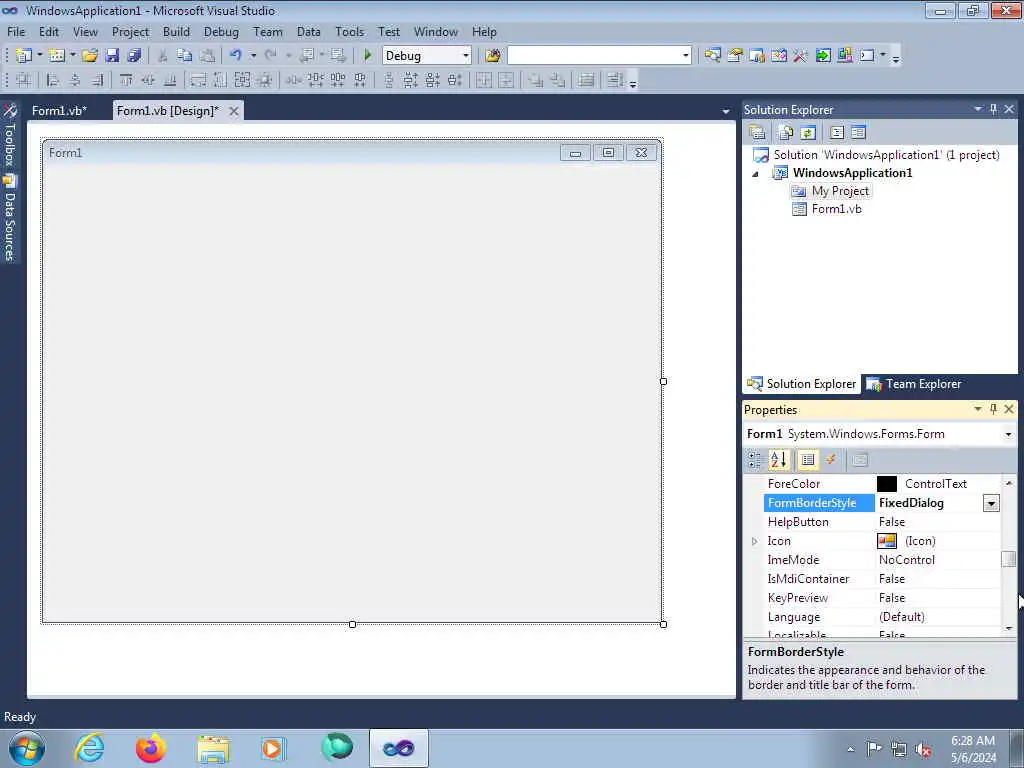Open the New Project icon's dropdown arrow

point(40,56)
